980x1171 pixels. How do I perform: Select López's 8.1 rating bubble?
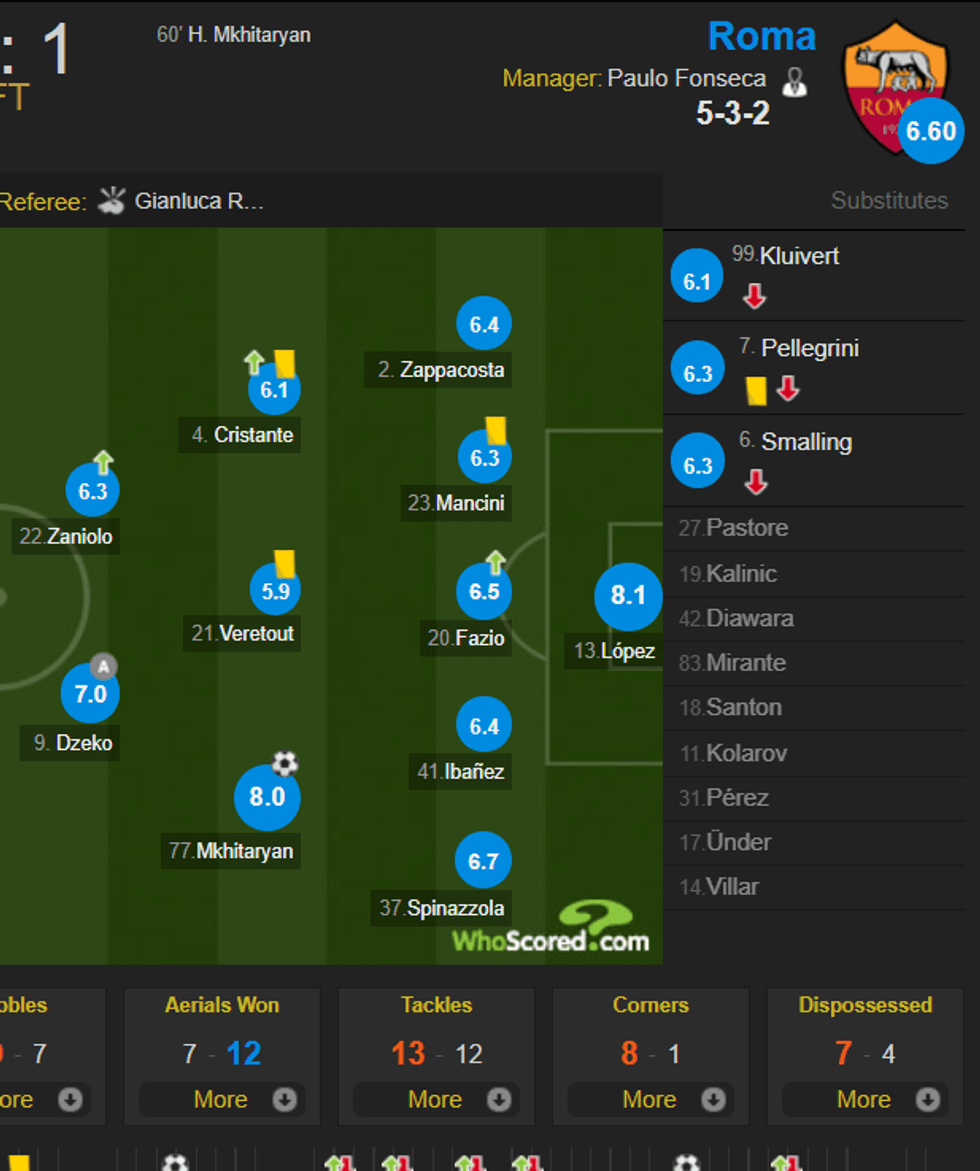pyautogui.click(x=628, y=595)
